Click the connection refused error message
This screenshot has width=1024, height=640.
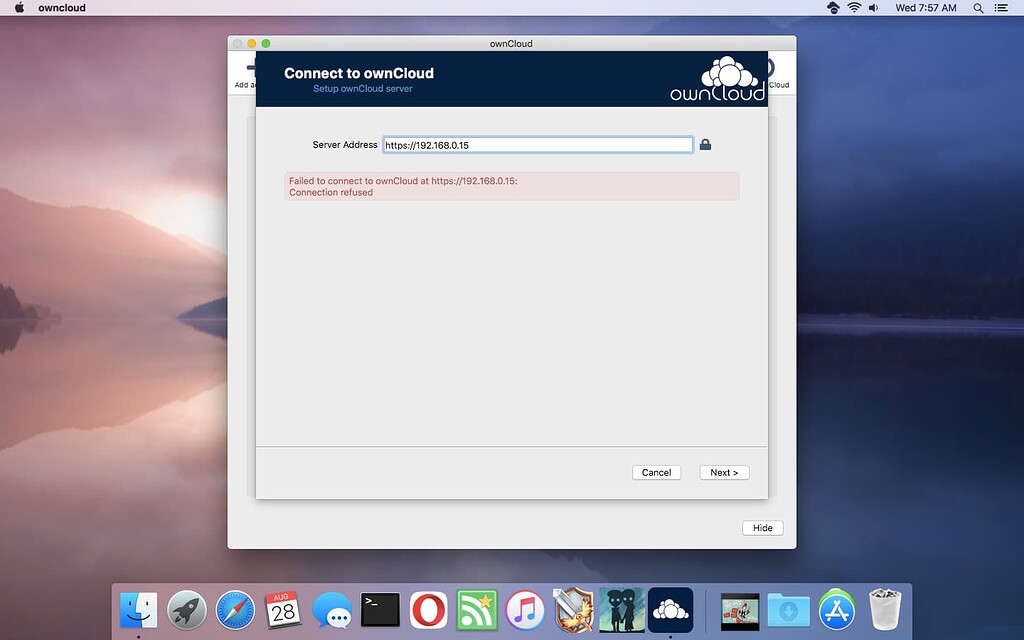[511, 186]
